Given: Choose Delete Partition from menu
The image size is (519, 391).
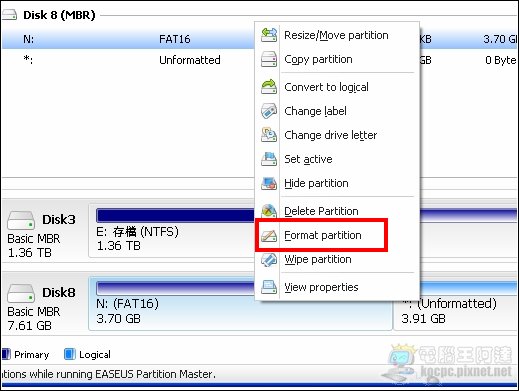Looking at the screenshot, I should pos(337,211).
